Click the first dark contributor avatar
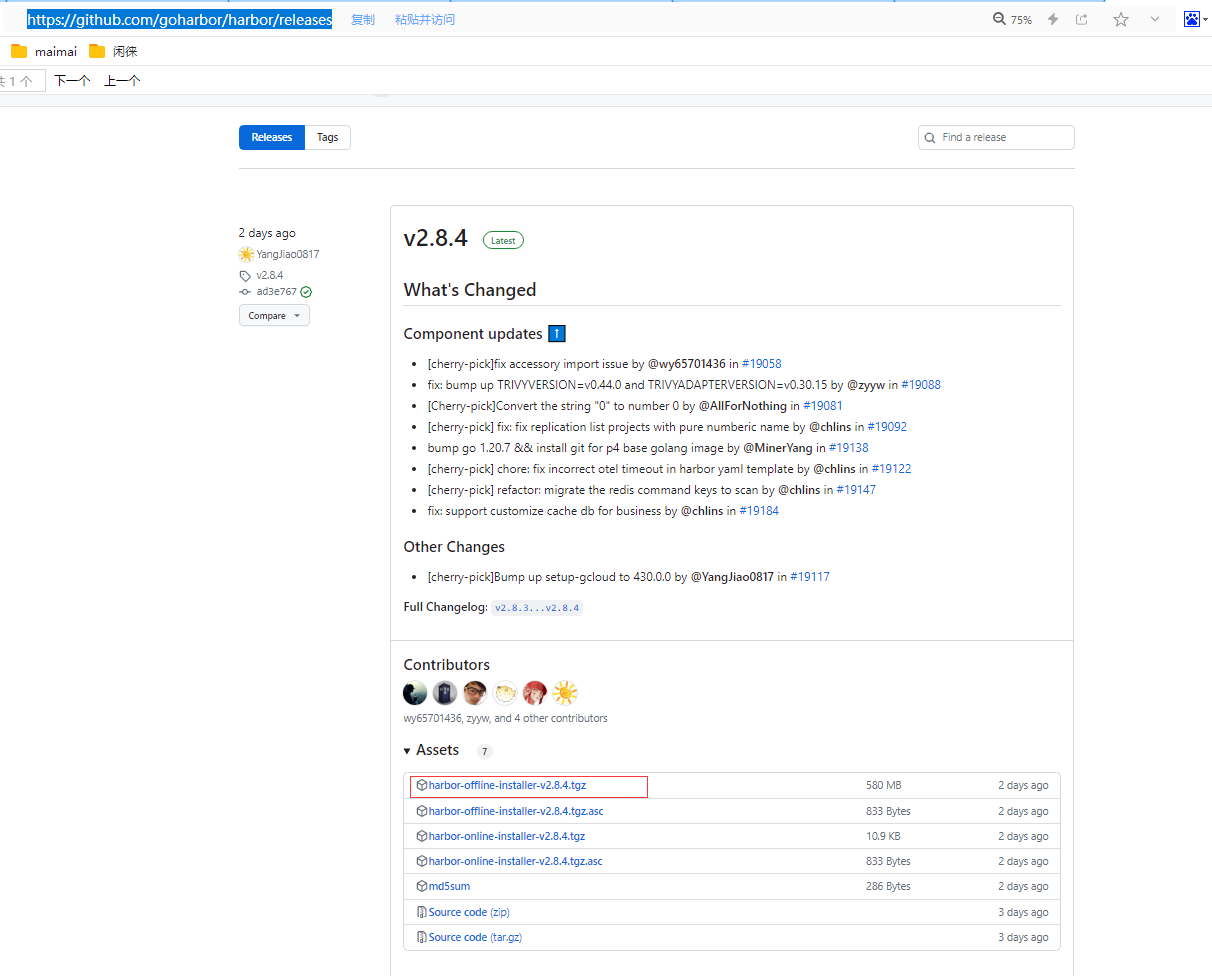The height and width of the screenshot is (976, 1212). click(x=416, y=693)
